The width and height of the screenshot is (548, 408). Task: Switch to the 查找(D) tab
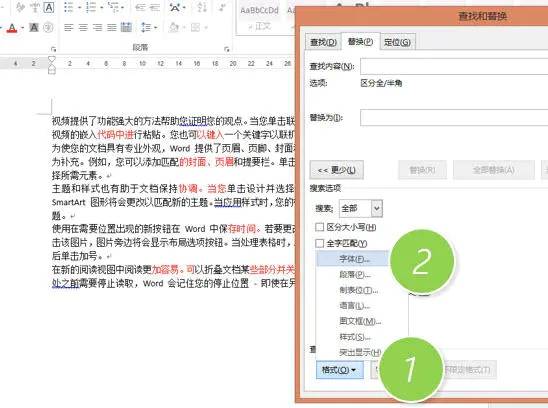[x=323, y=42]
